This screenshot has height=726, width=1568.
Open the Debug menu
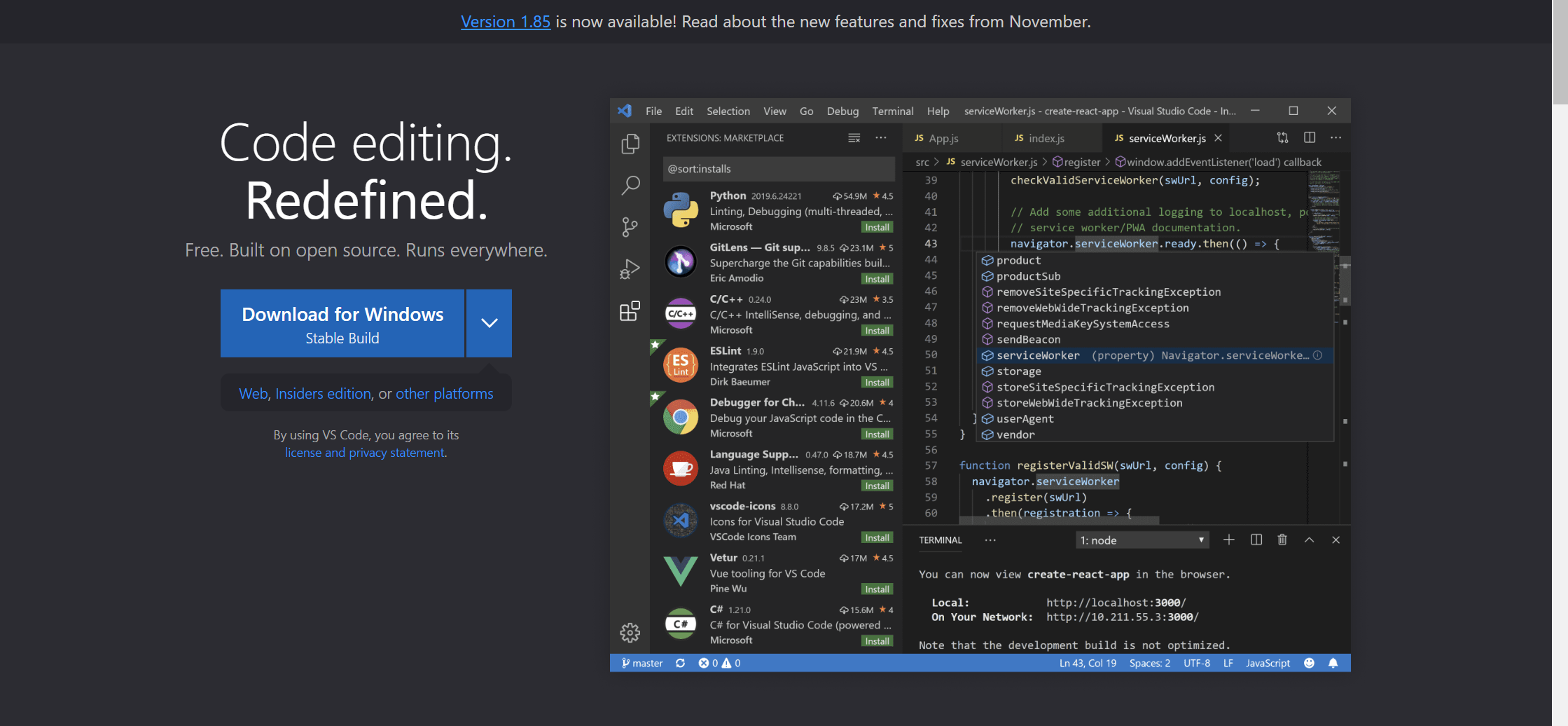pos(842,111)
